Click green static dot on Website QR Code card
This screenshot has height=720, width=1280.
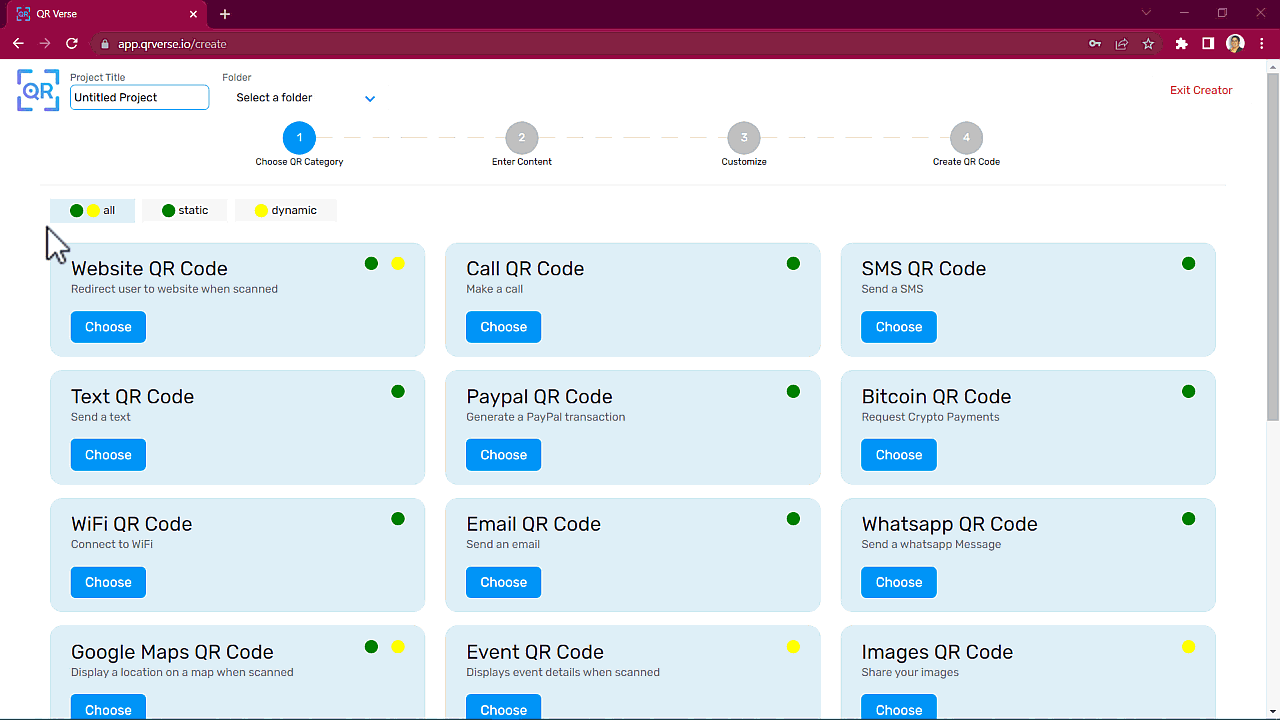(x=371, y=264)
